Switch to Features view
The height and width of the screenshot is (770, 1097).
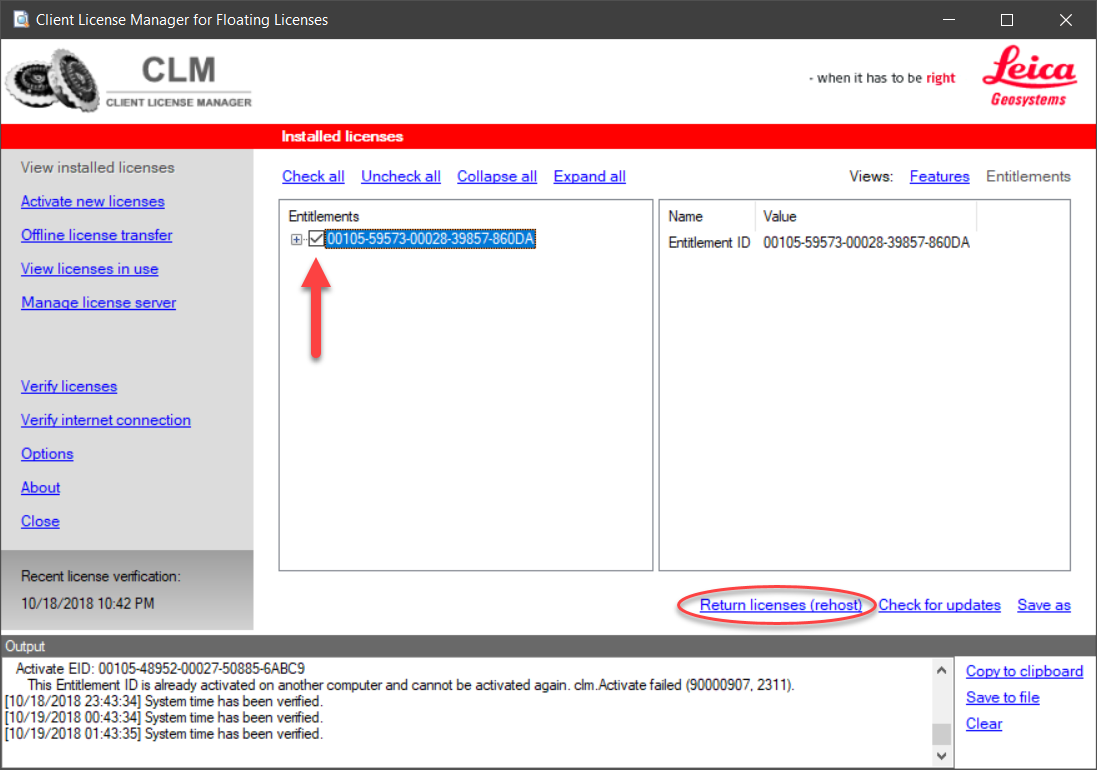pyautogui.click(x=940, y=176)
